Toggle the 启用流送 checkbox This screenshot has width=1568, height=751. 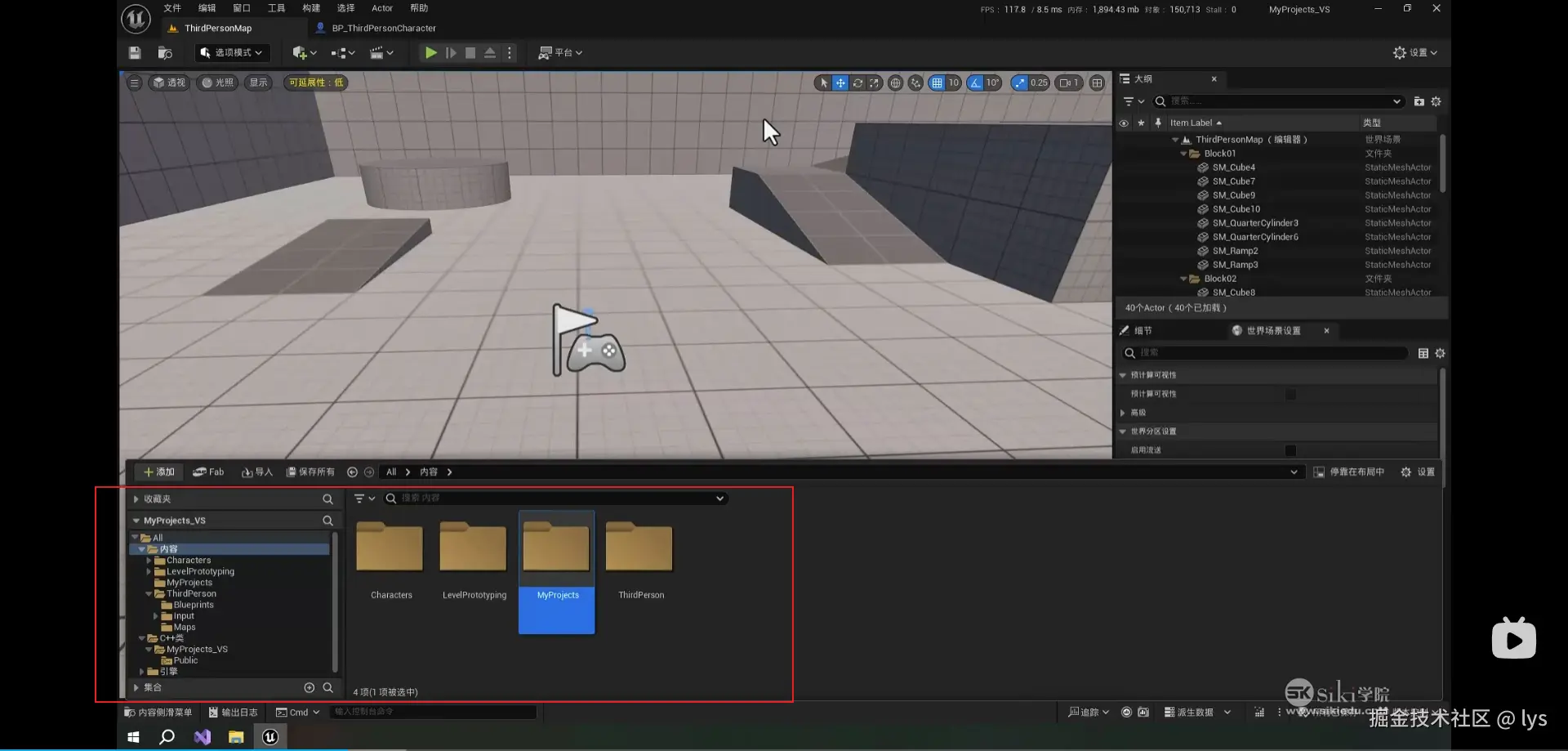(x=1290, y=450)
